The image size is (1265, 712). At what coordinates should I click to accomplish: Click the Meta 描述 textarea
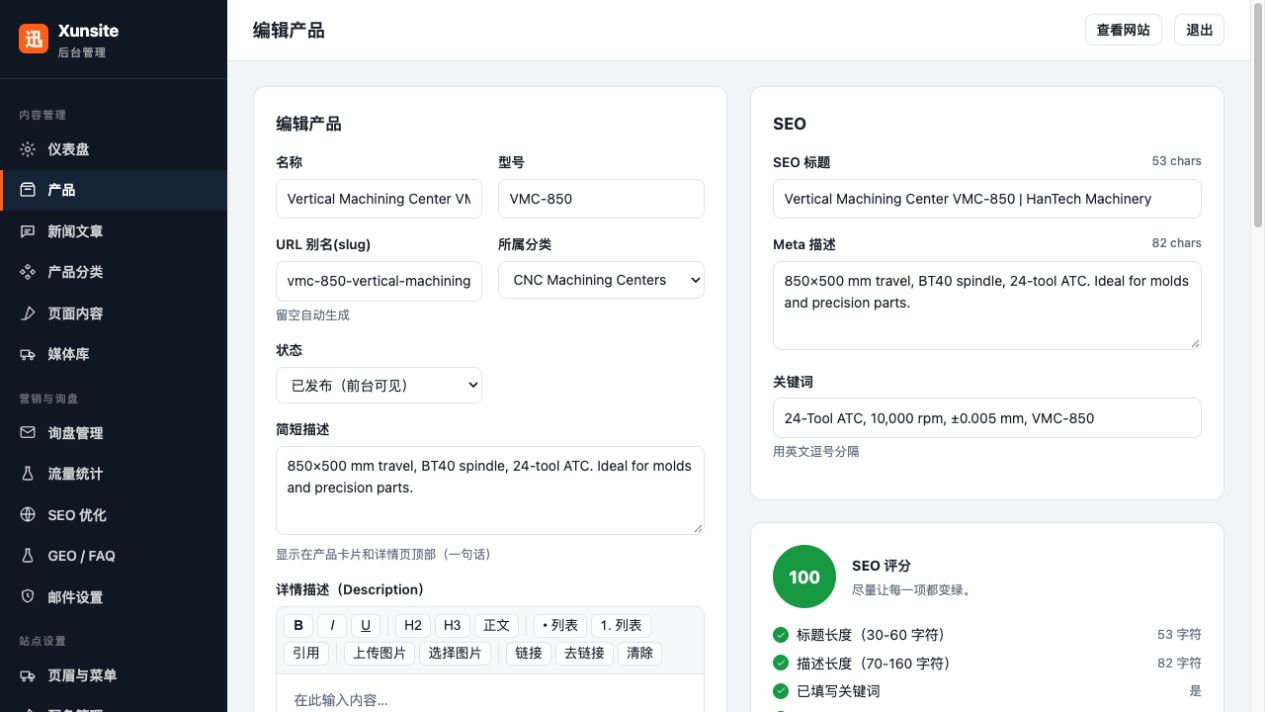(987, 306)
